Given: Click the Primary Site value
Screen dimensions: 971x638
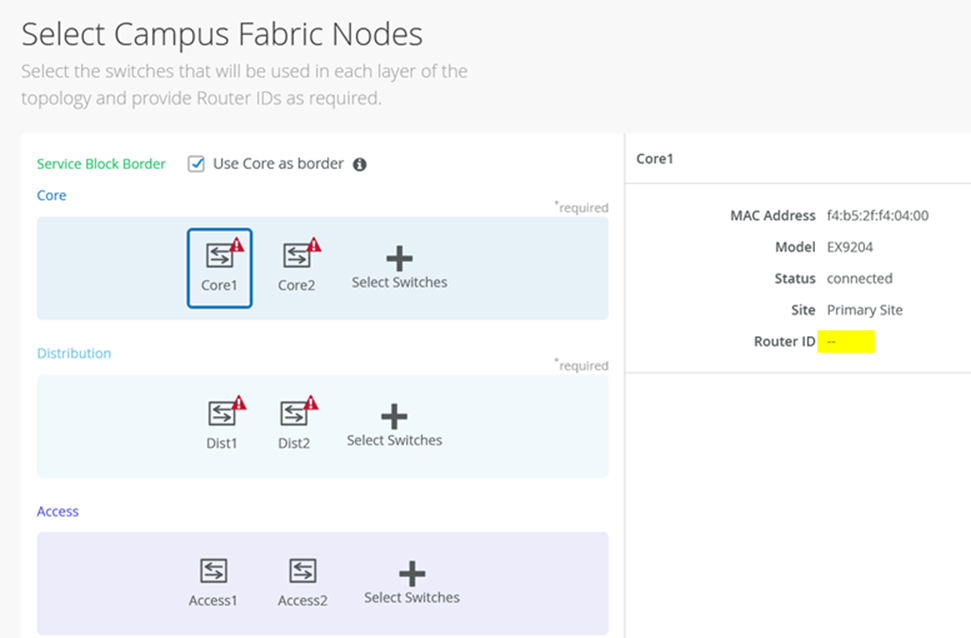Looking at the screenshot, I should point(864,310).
